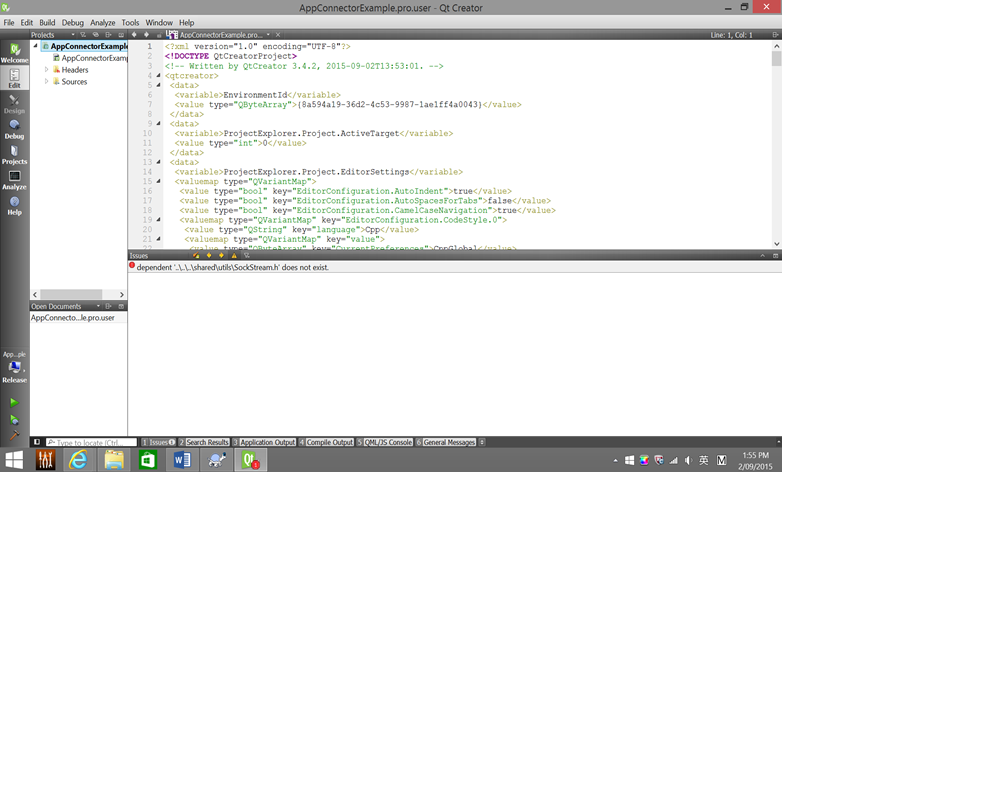Select the SockStream.h does not exist issue

[x=454, y=267]
